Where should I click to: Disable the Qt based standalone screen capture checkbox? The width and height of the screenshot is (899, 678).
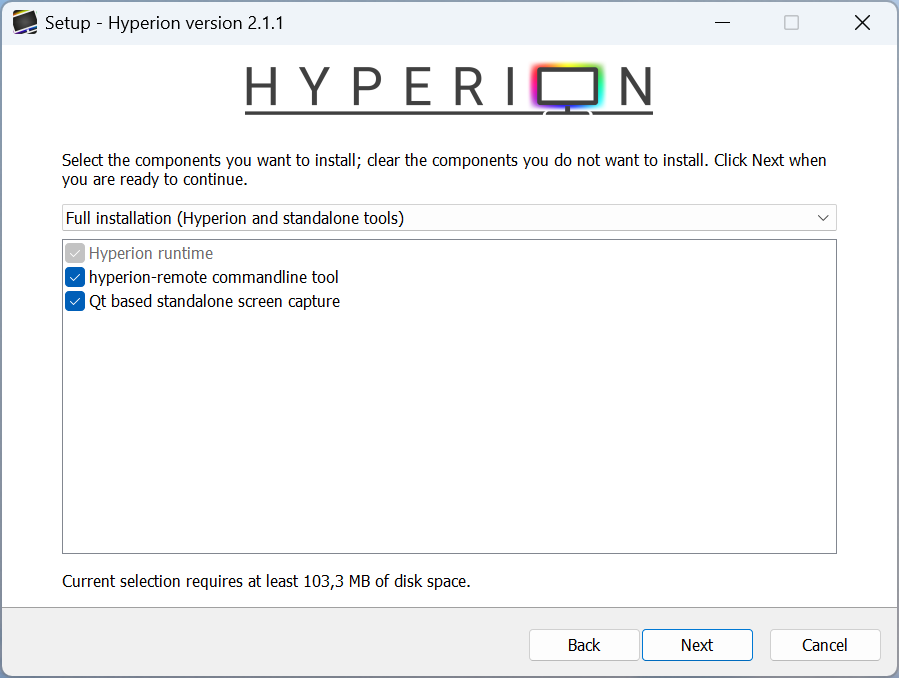point(75,302)
